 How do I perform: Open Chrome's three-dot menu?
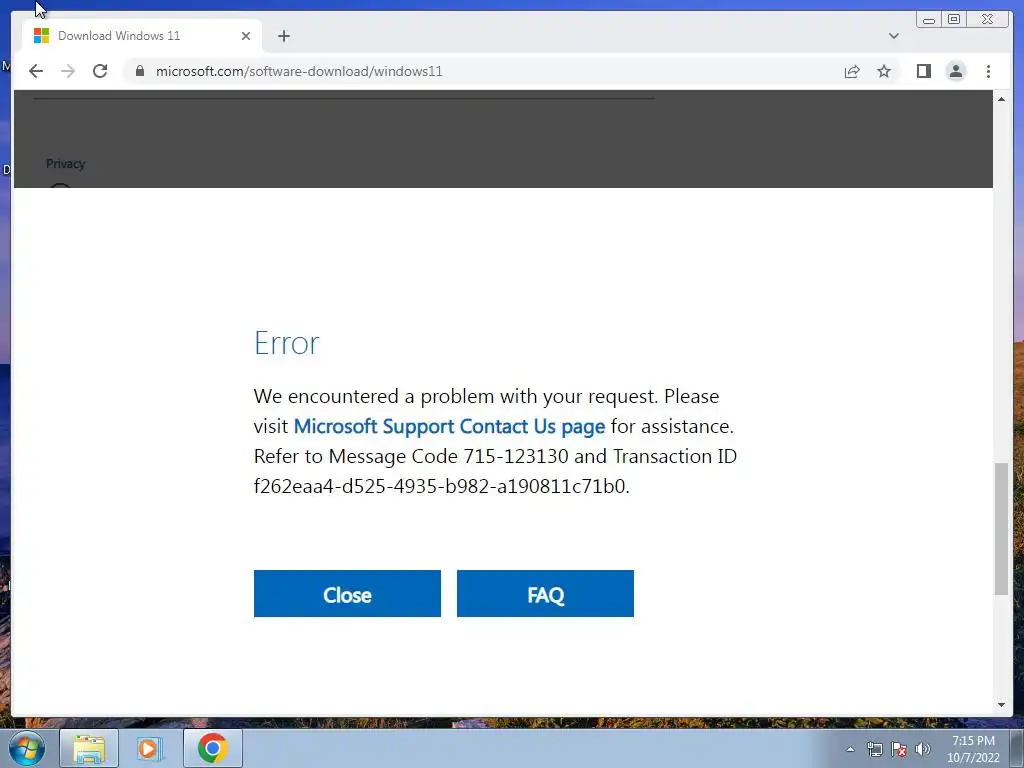988,71
